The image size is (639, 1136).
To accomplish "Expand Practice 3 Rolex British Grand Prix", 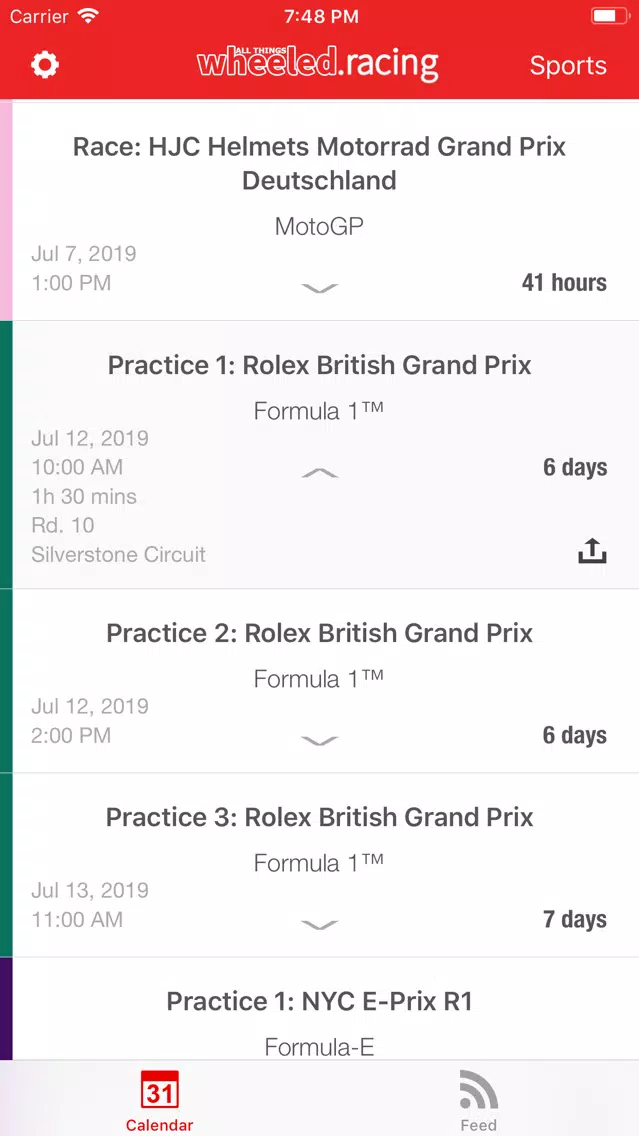I will pyautogui.click(x=320, y=925).
